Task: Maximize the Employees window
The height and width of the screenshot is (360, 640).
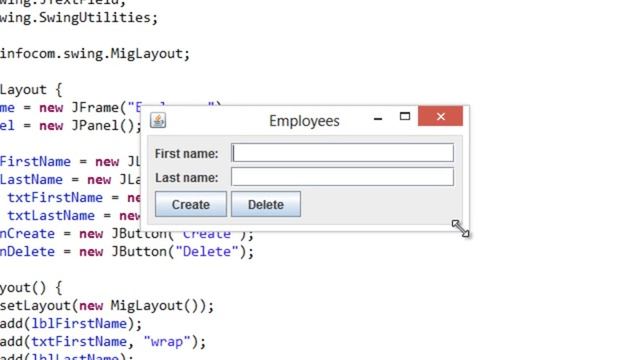Action: (404, 116)
